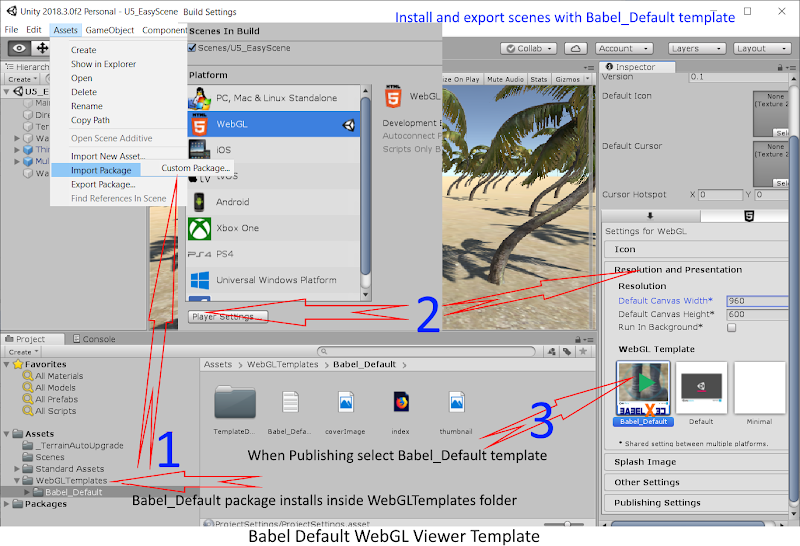This screenshot has width=800, height=546.
Task: Expand the Icon settings section
Action: coord(696,250)
